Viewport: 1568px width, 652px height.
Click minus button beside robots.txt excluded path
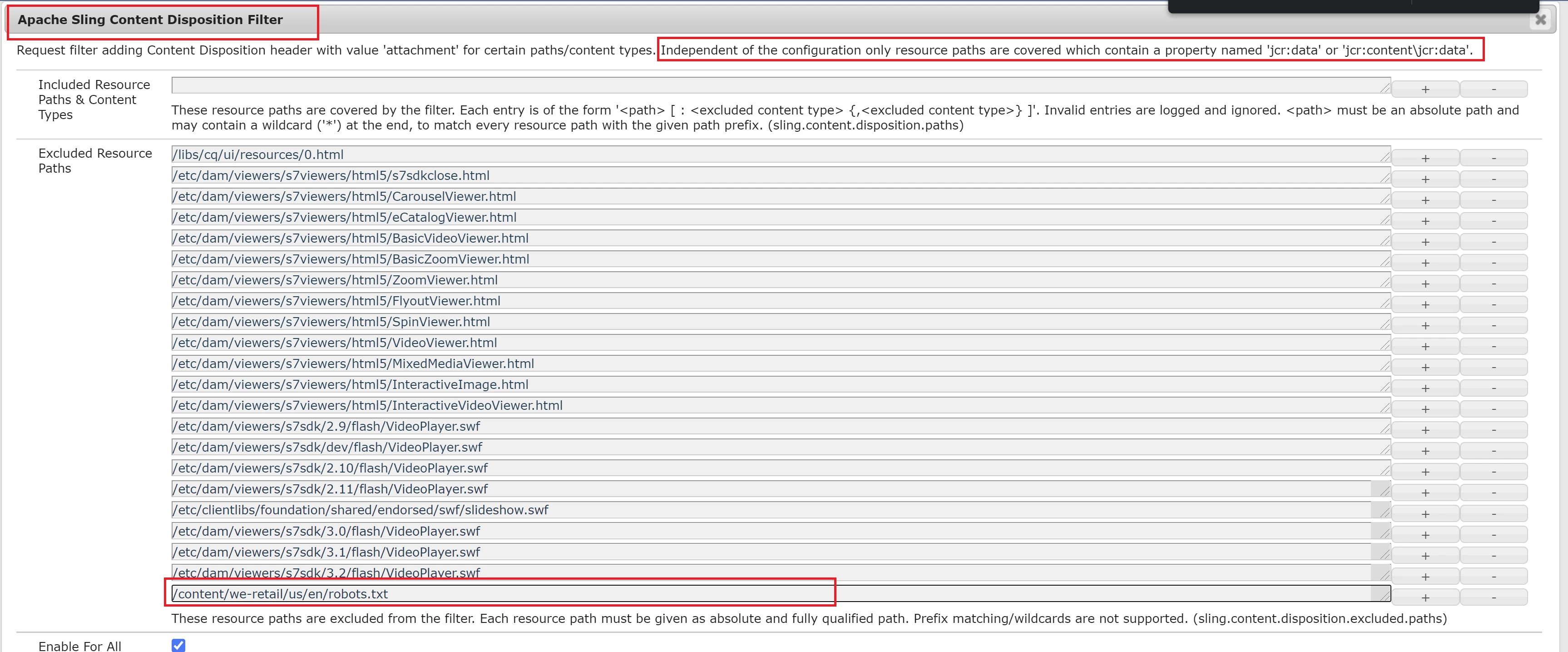point(1493,598)
